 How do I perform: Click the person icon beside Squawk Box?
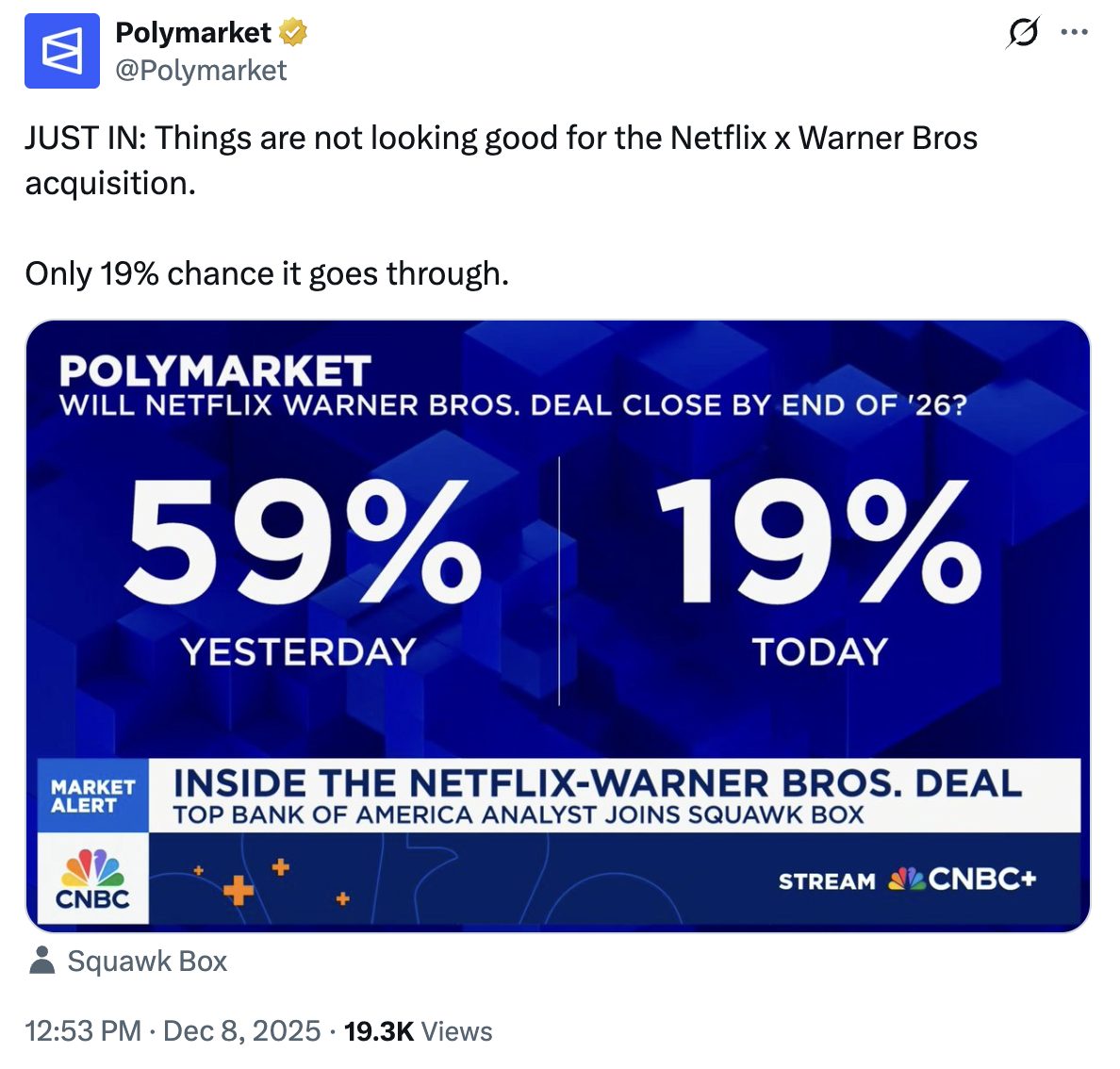point(42,961)
